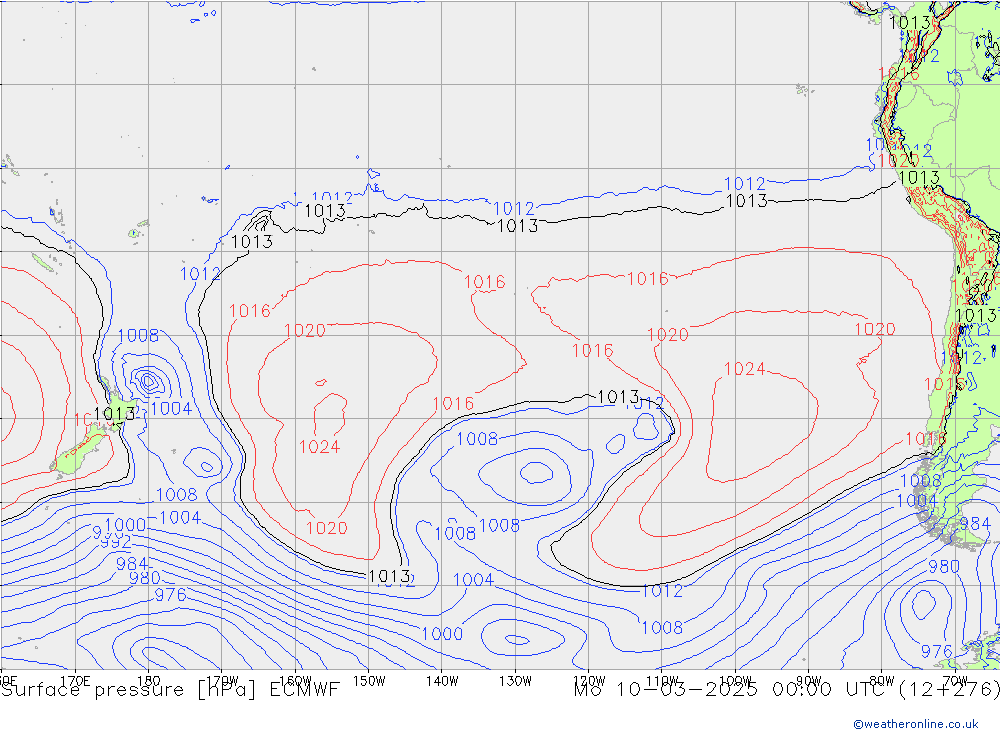
Task: Click the 1004 label east of New Zealand's North Island
Action: click(171, 408)
